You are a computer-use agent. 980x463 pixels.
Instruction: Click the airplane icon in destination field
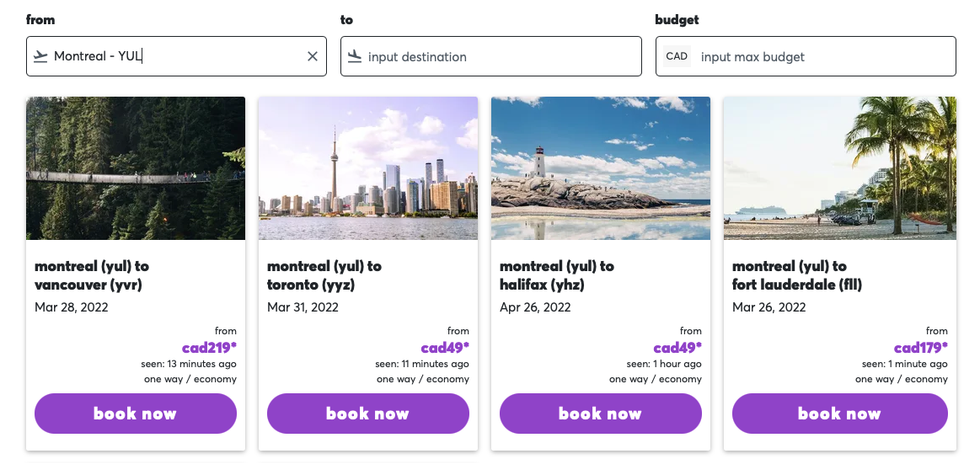click(354, 57)
